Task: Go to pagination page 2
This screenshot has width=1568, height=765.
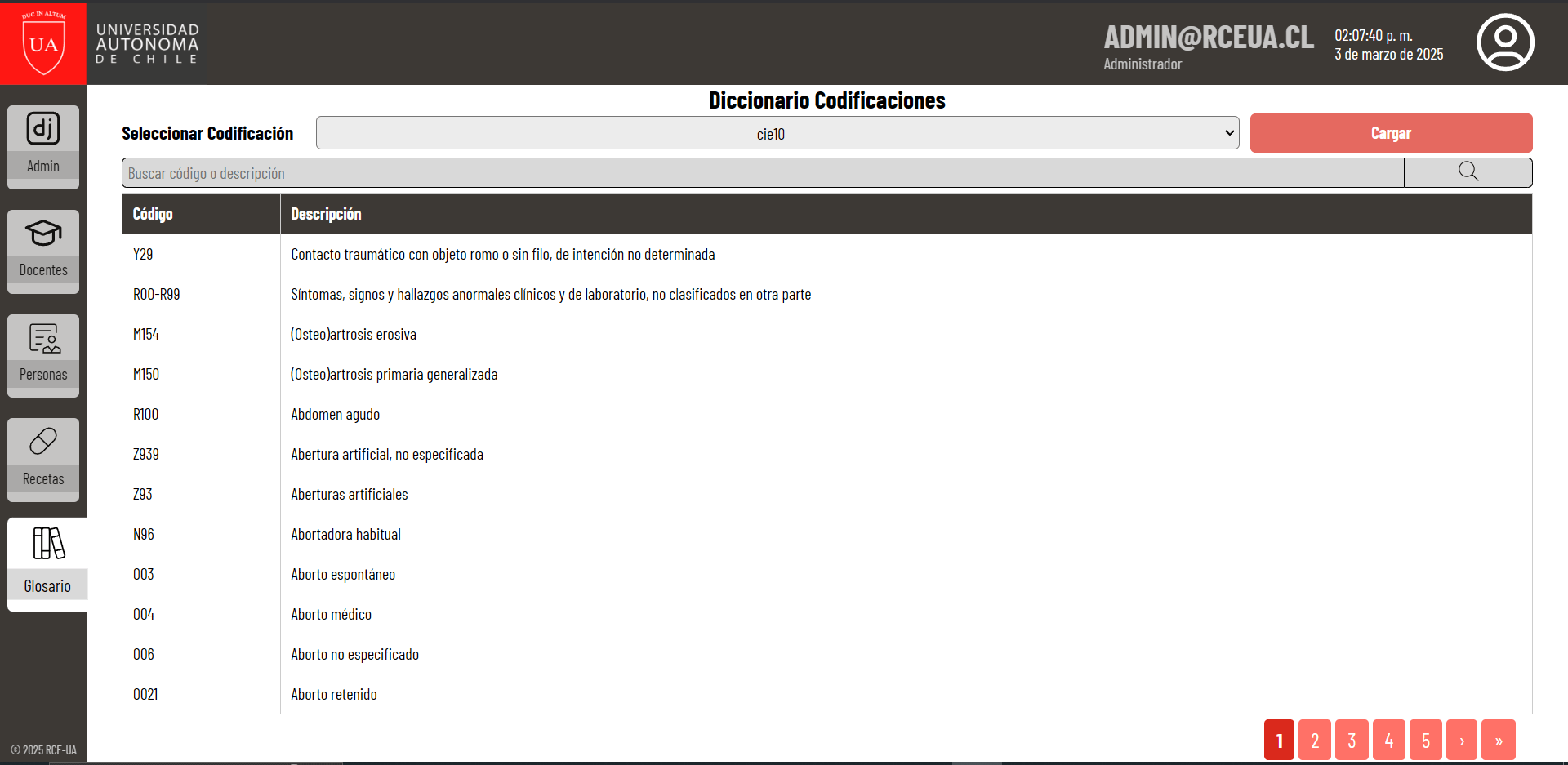Action: 1315,740
